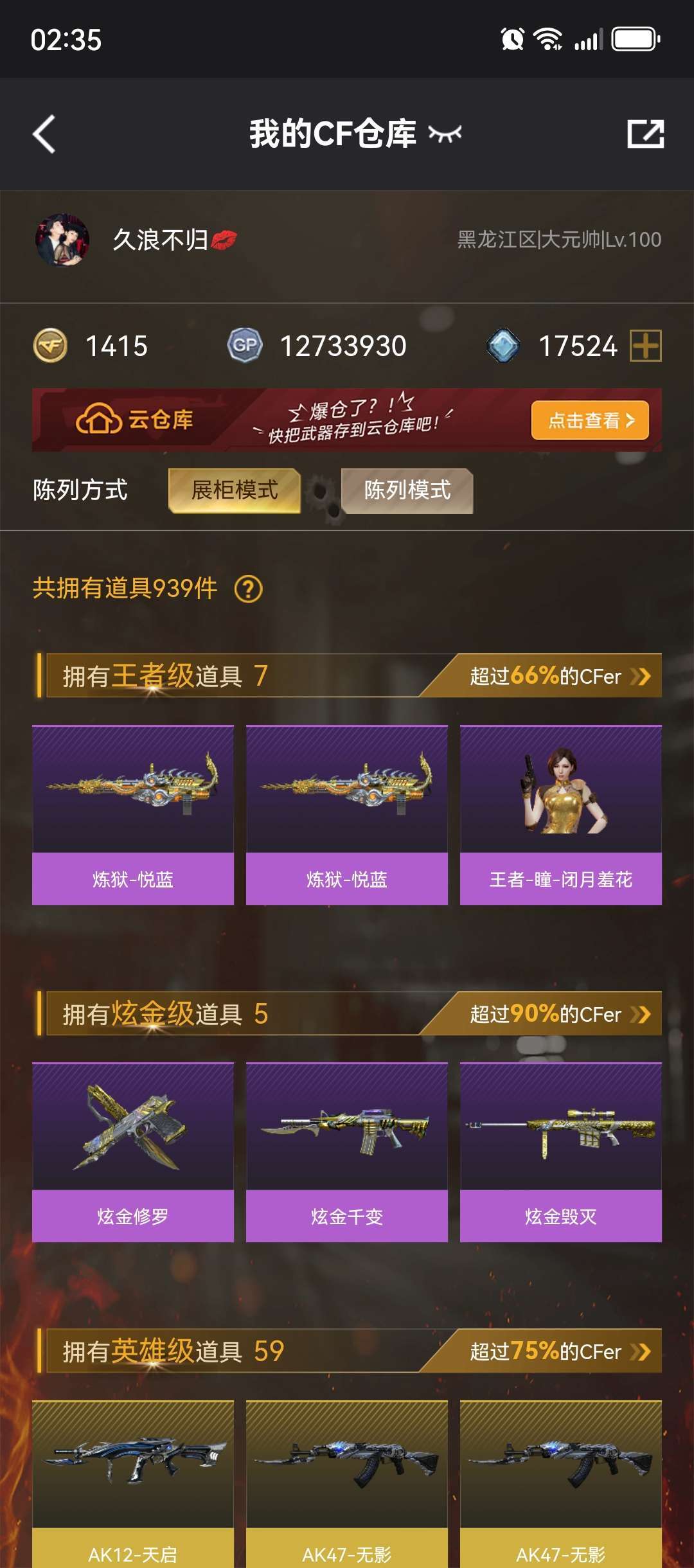
Task: Open the AK12-天启 weapon card
Action: pos(133,1484)
